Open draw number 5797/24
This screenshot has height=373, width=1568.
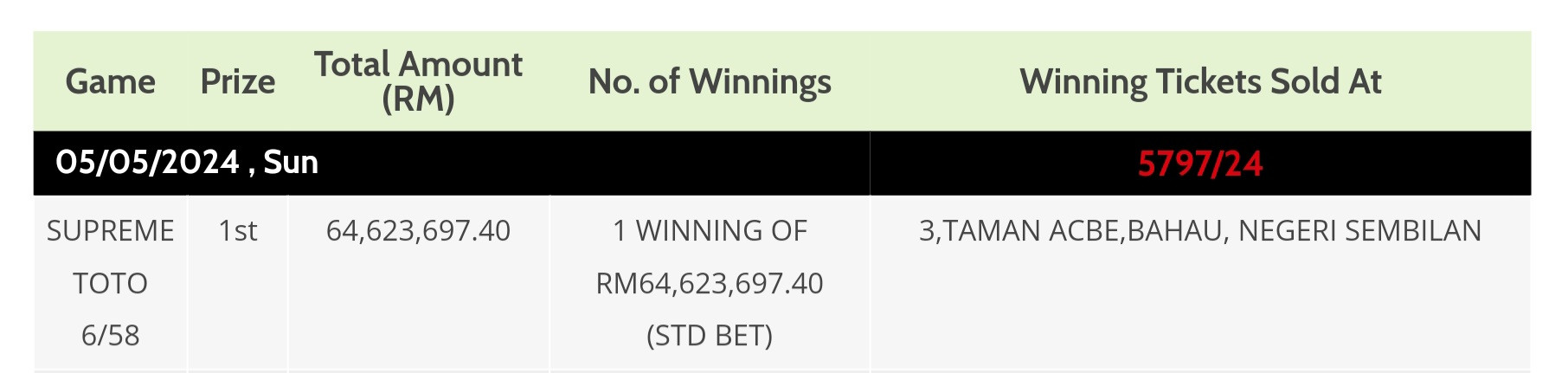1200,164
